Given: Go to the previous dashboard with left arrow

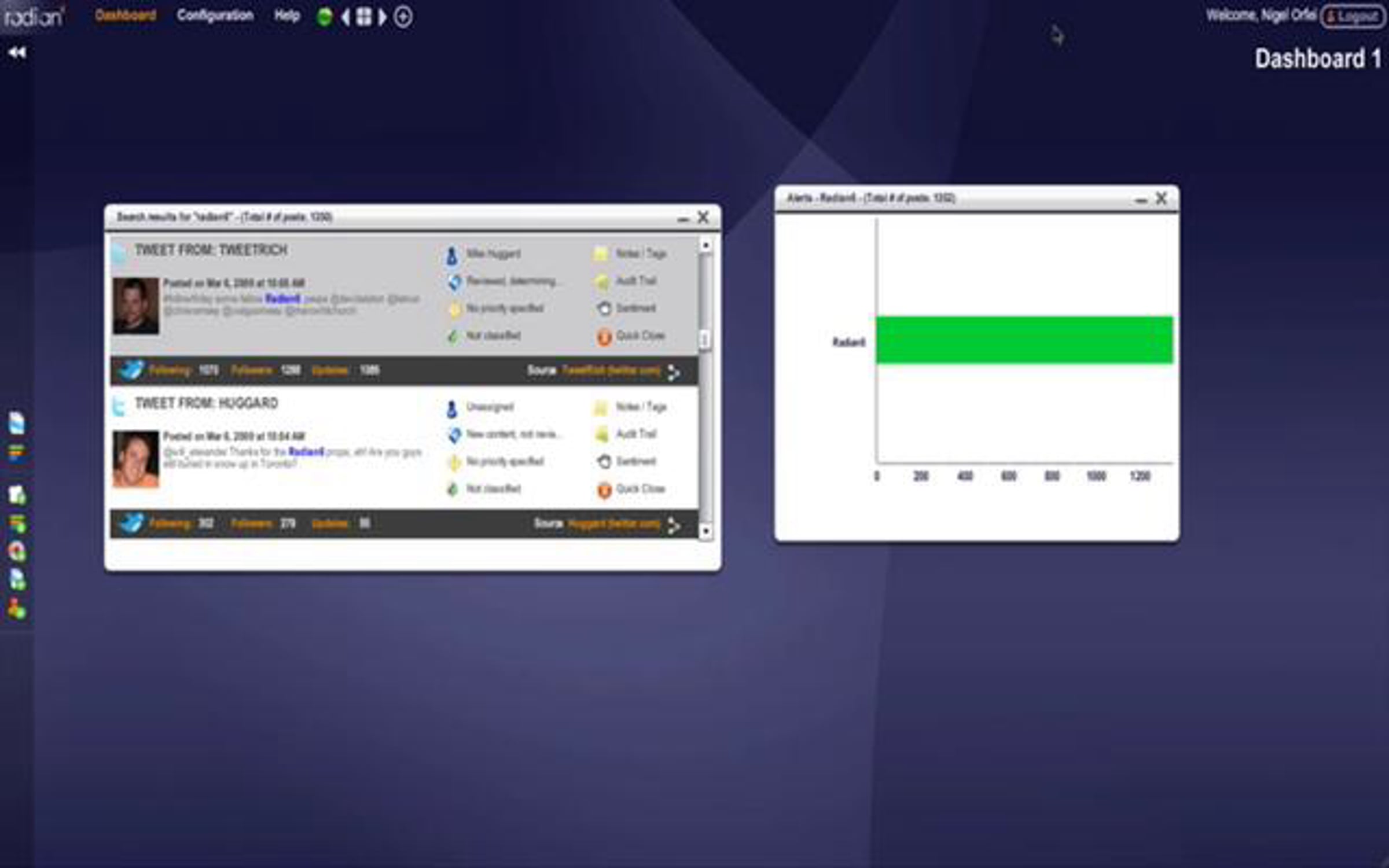Looking at the screenshot, I should (346, 17).
